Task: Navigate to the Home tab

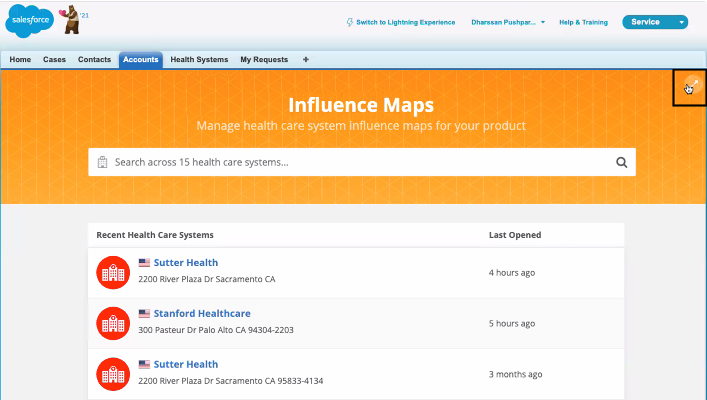Action: click(20, 60)
